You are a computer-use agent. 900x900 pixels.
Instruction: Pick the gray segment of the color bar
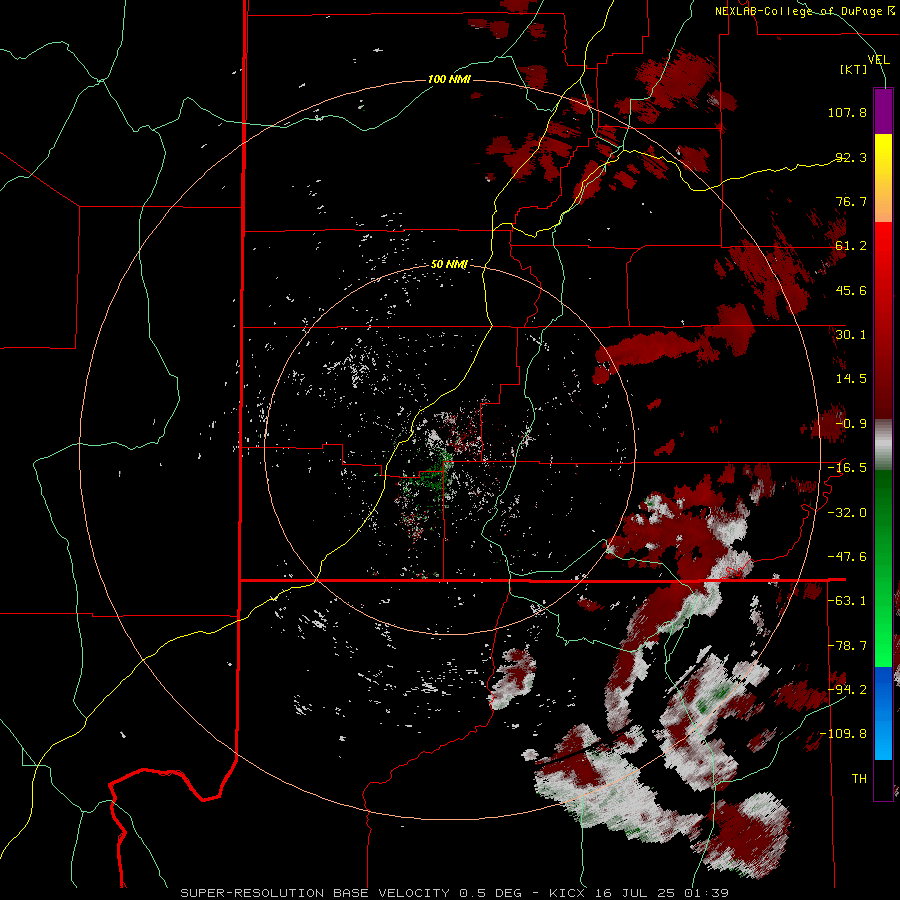[883, 444]
